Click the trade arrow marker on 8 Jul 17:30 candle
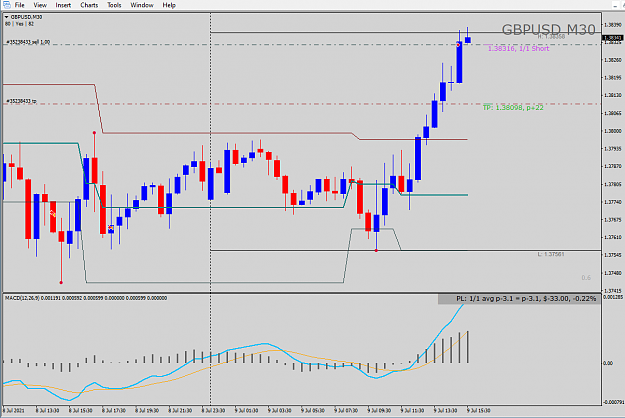The height and width of the screenshot is (418, 625). (x=111, y=228)
